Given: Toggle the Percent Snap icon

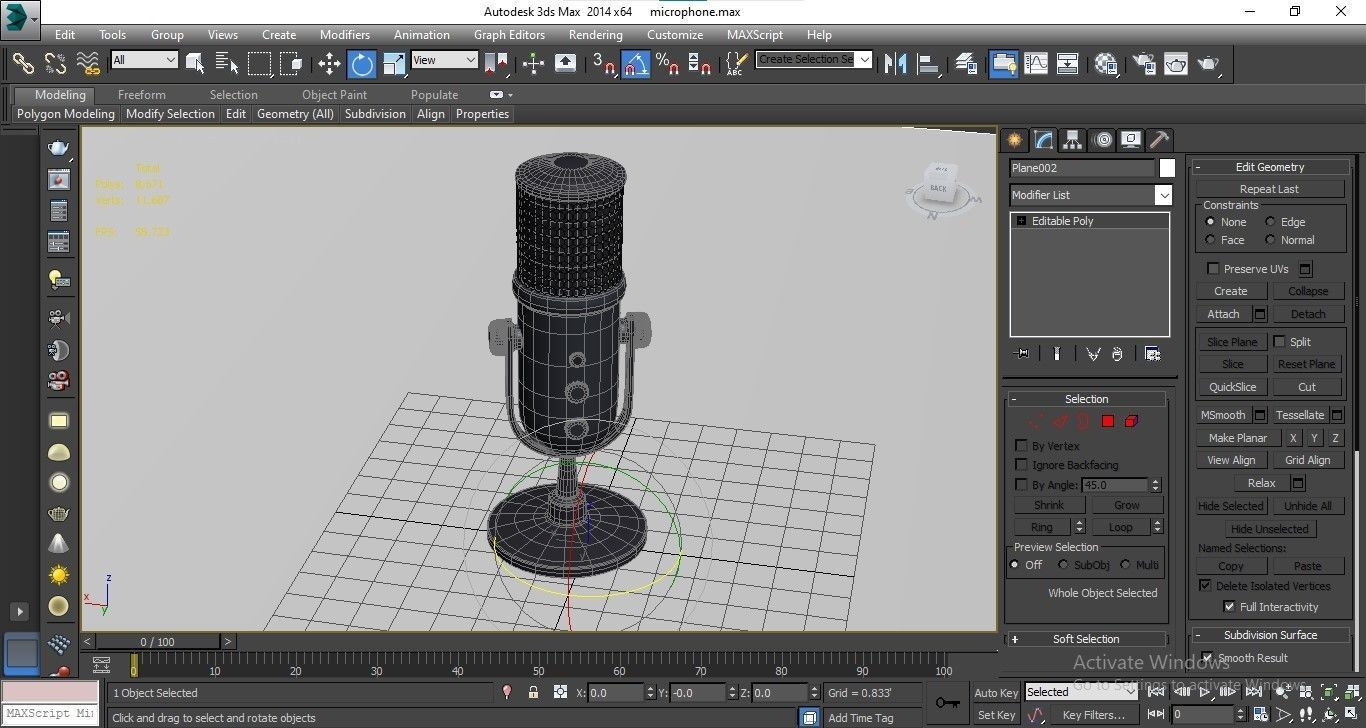Looking at the screenshot, I should [x=668, y=63].
